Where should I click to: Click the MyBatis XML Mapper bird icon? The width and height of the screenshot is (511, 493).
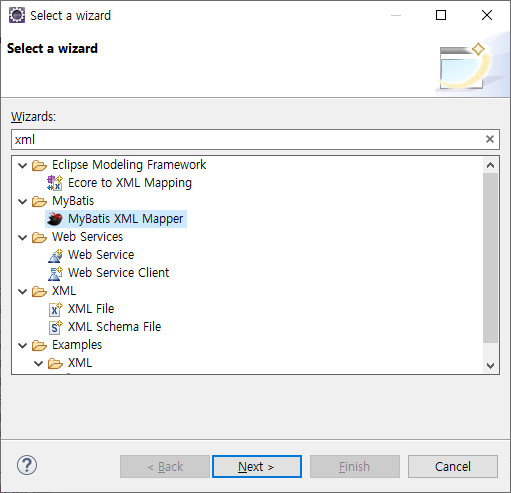(55, 219)
